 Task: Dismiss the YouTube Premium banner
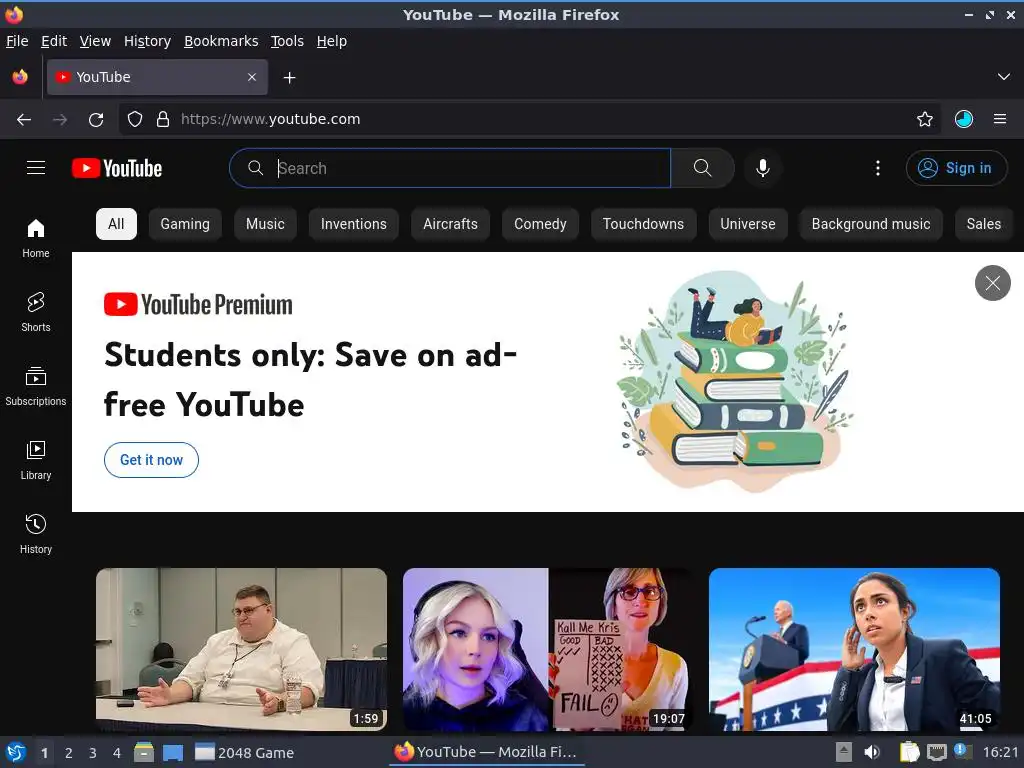tap(993, 283)
